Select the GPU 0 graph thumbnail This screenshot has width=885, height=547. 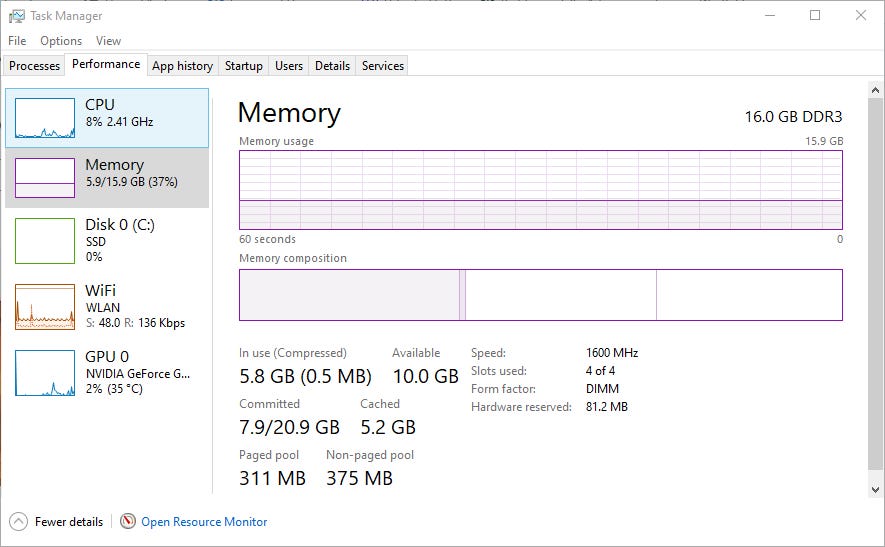45,373
